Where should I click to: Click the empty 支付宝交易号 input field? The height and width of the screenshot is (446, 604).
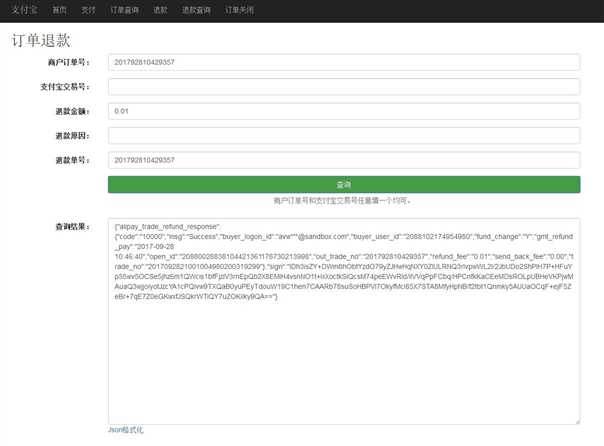(344, 87)
